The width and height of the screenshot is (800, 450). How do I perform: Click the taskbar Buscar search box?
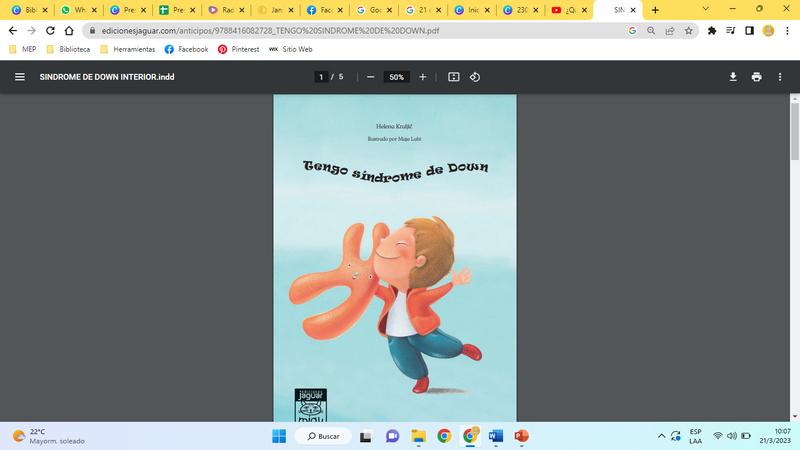323,436
